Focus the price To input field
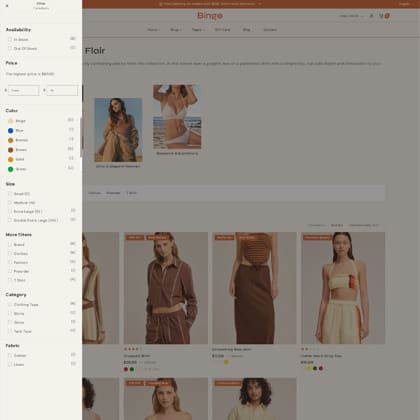 tap(62, 90)
